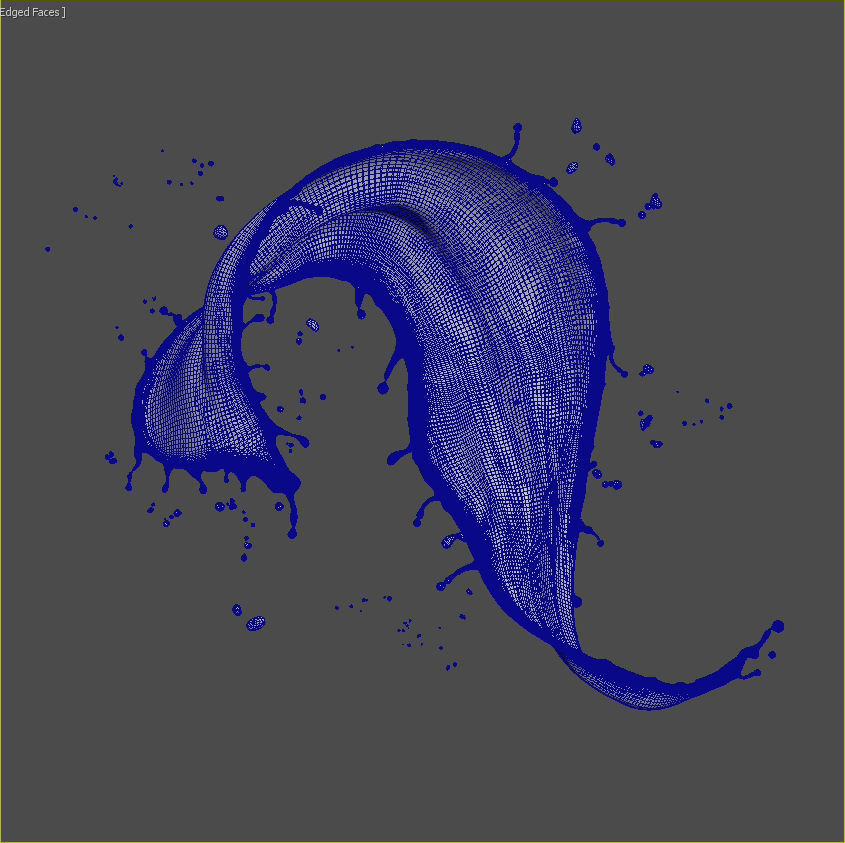The height and width of the screenshot is (843, 845).
Task: Open the Edged Faces viewport shading menu
Action: pyautogui.click(x=32, y=12)
